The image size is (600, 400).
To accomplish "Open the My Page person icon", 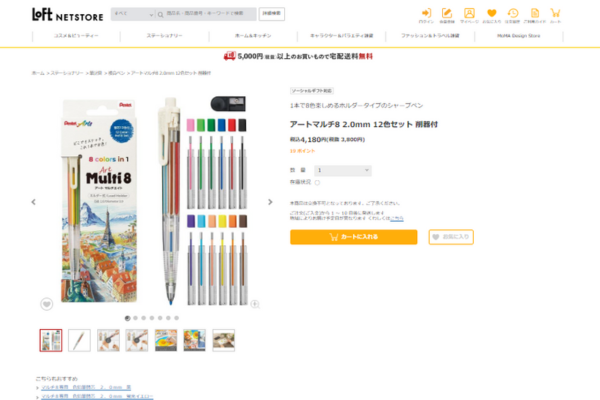I will point(469,13).
